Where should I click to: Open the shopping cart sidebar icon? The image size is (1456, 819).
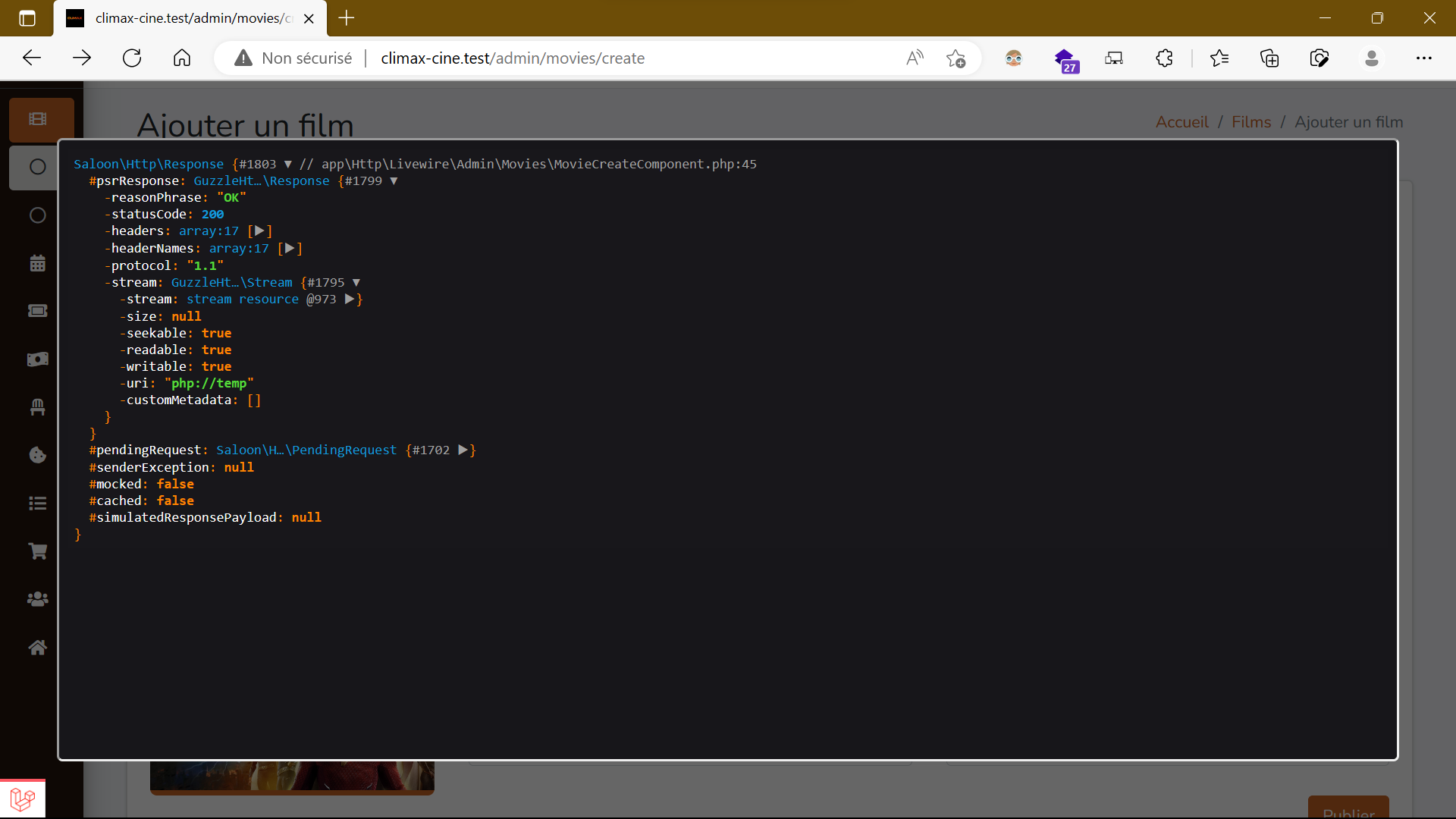(x=36, y=551)
